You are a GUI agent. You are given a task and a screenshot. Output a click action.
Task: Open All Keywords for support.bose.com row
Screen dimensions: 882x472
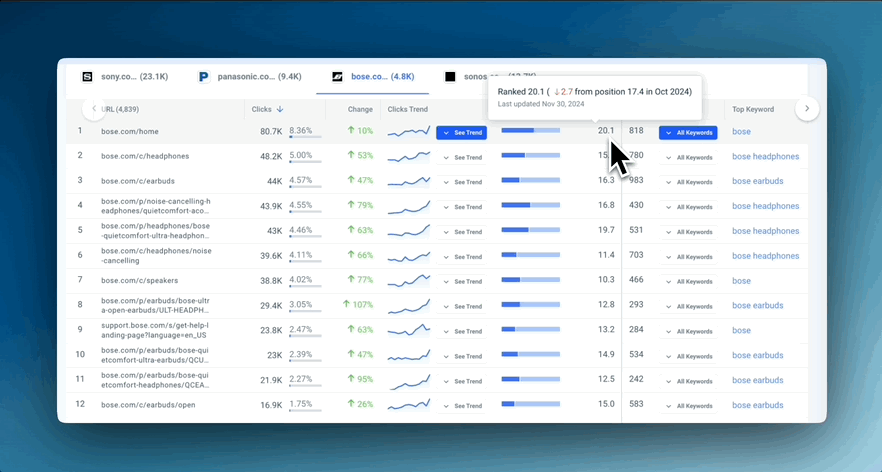tap(688, 331)
